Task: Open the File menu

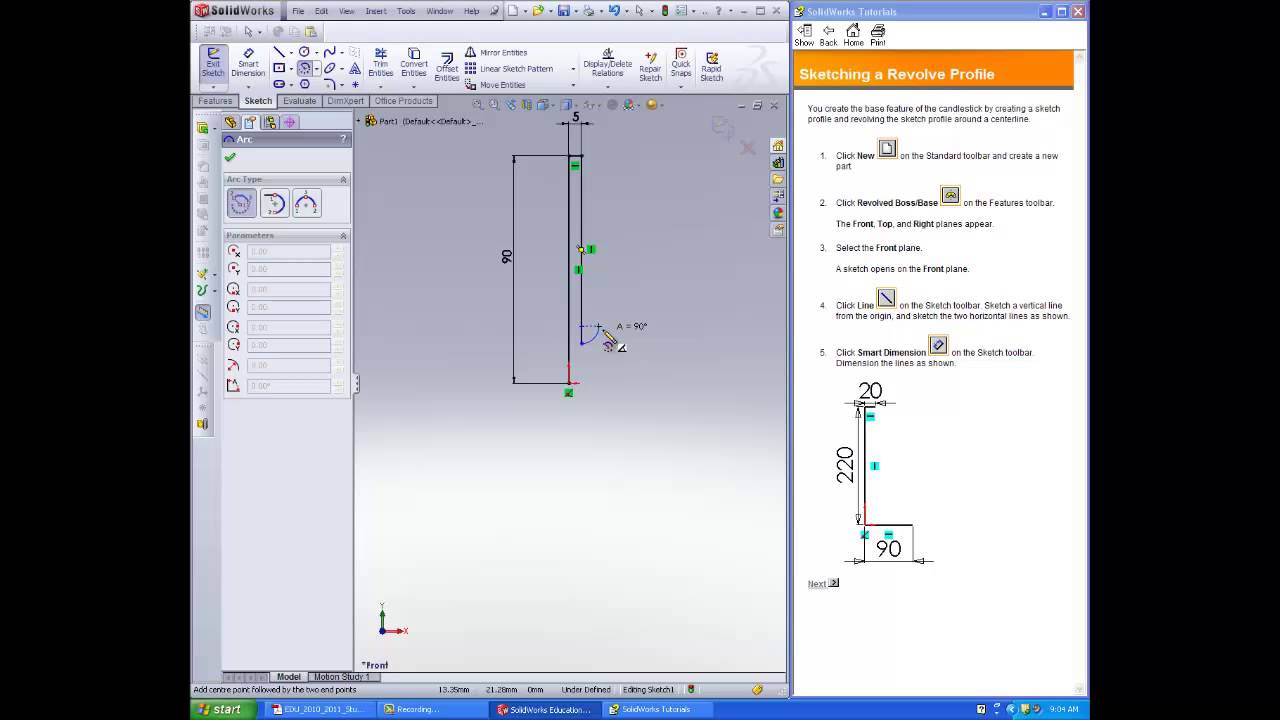Action: tap(298, 11)
